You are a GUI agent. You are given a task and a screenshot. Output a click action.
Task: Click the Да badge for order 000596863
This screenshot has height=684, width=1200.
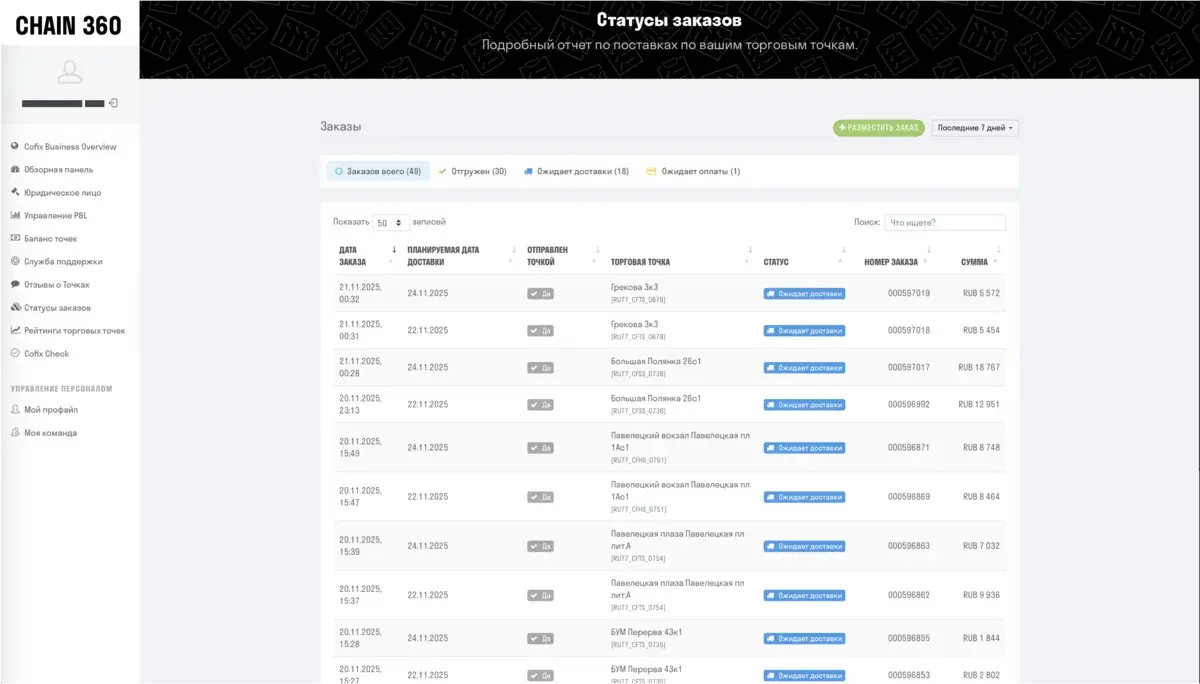pos(540,547)
